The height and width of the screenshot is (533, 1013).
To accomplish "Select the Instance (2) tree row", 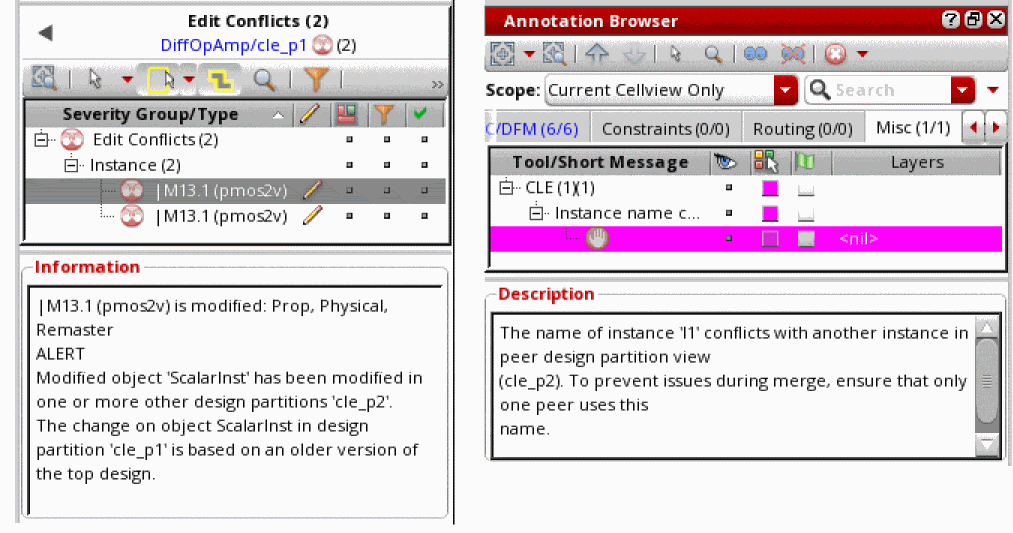I will [235, 165].
